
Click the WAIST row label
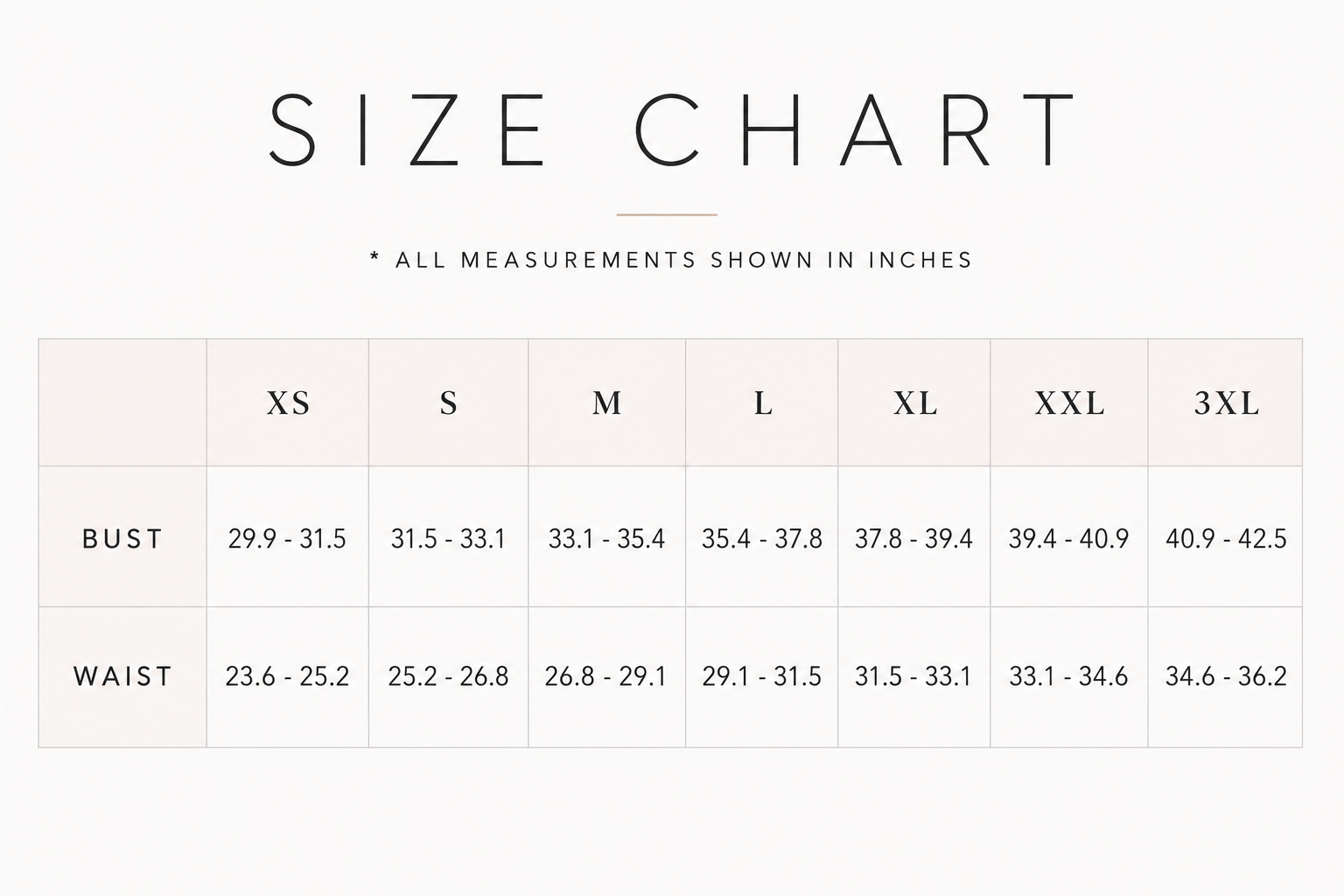122,676
